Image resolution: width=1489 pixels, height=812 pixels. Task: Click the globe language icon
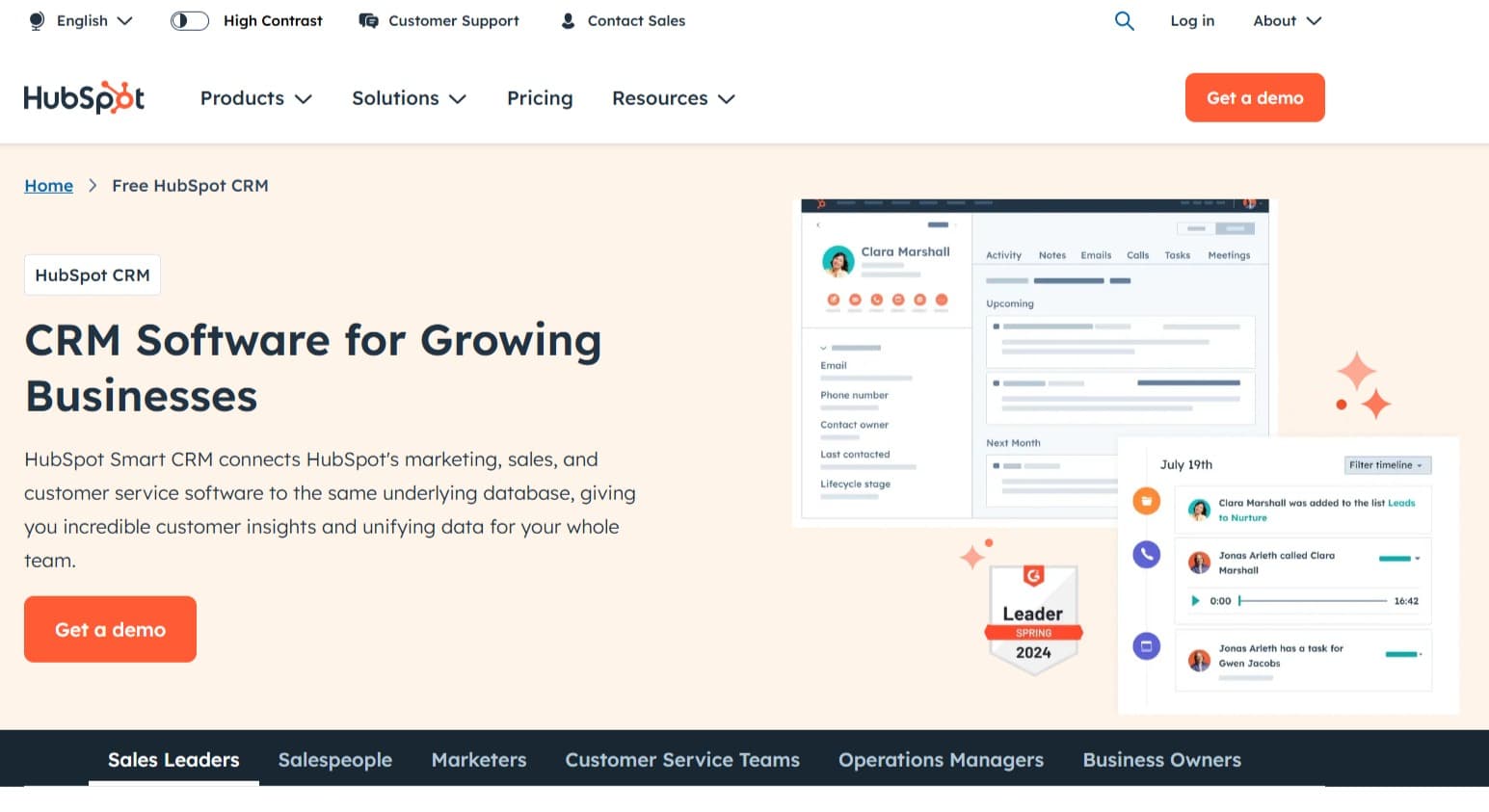pyautogui.click(x=37, y=21)
